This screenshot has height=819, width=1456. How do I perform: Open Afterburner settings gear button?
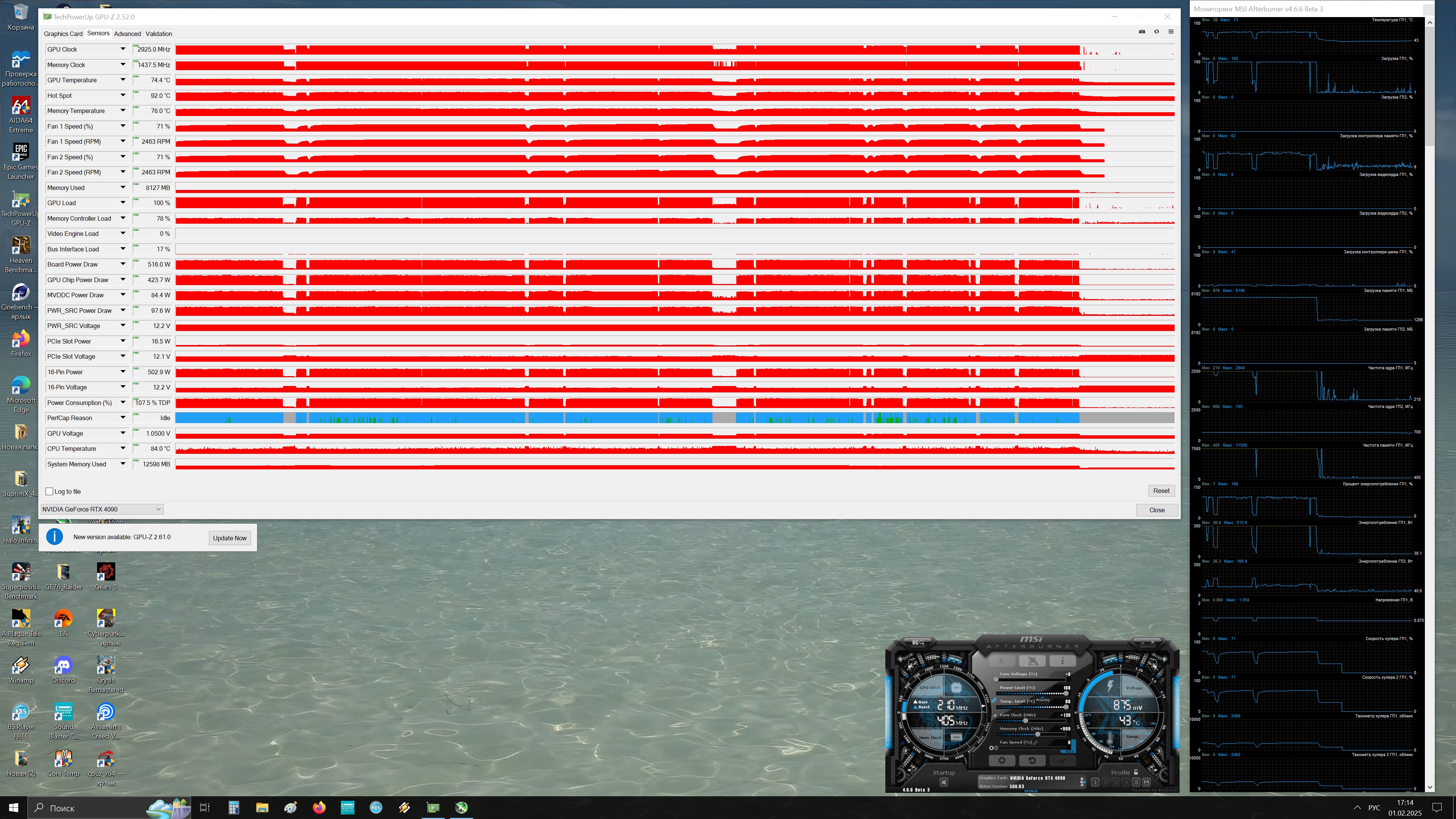tap(1001, 760)
